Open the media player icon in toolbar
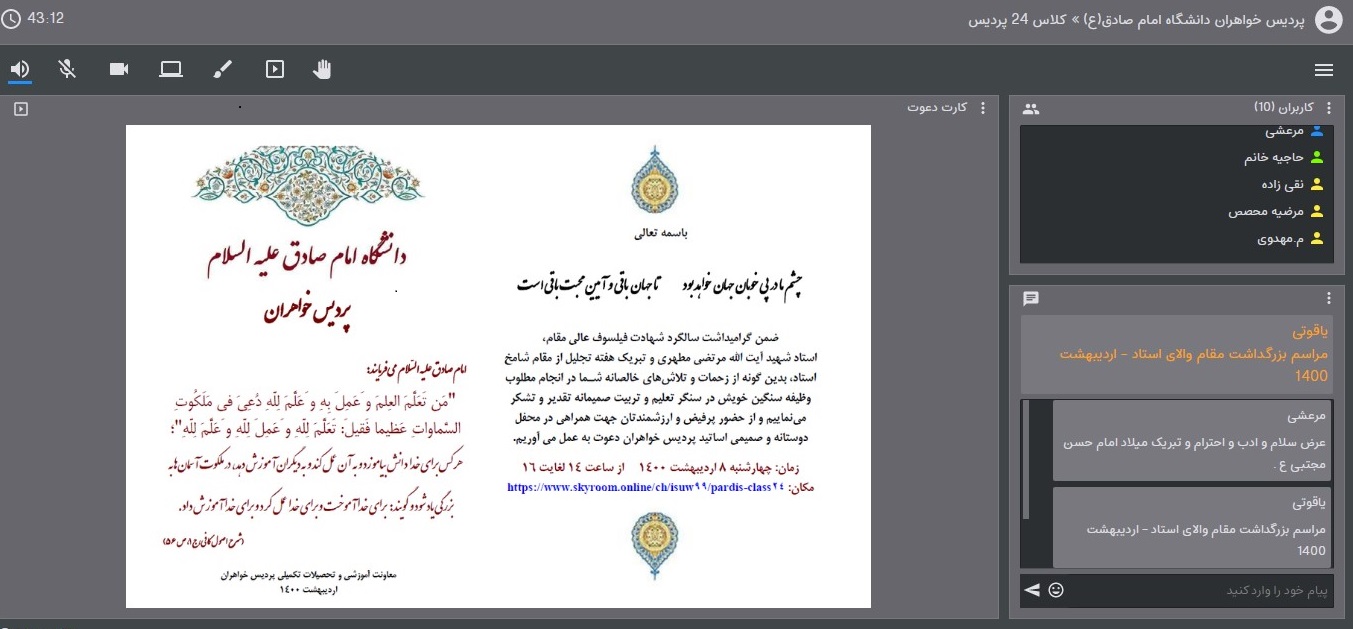1353x629 pixels. coord(275,69)
